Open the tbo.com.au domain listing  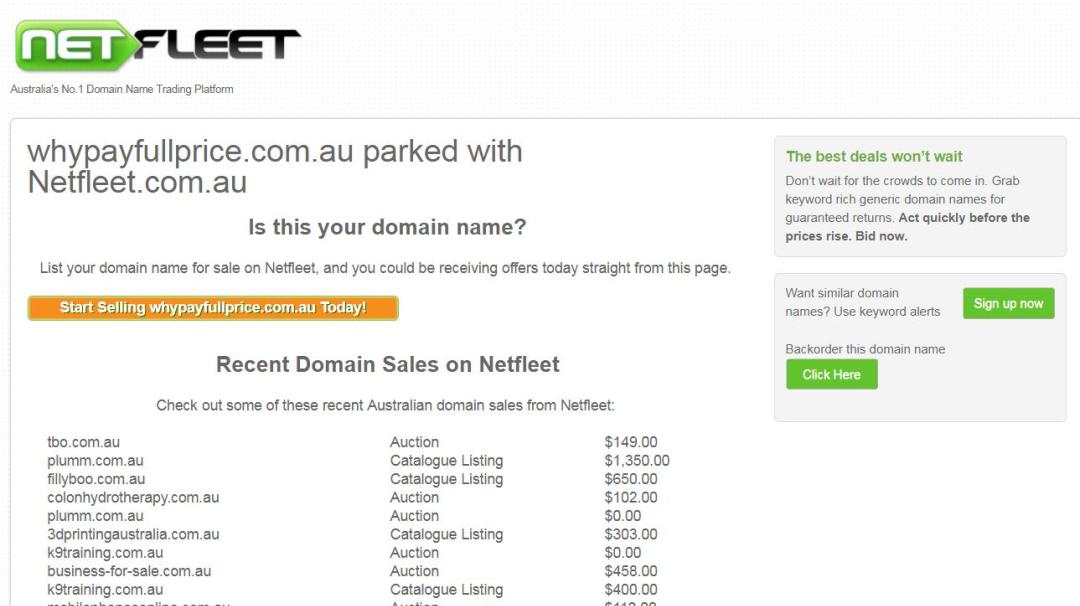[83, 442]
